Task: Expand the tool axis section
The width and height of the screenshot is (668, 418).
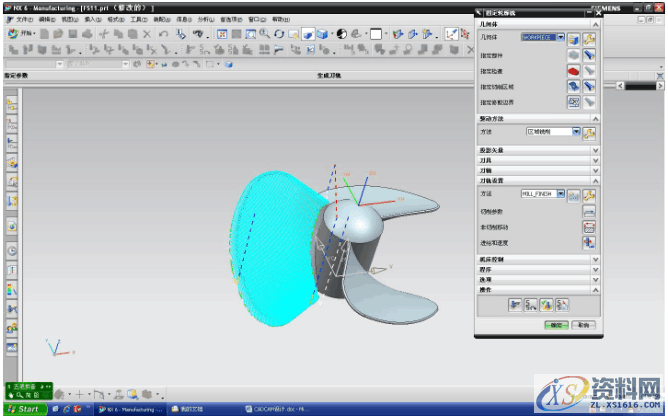Action: pos(596,171)
